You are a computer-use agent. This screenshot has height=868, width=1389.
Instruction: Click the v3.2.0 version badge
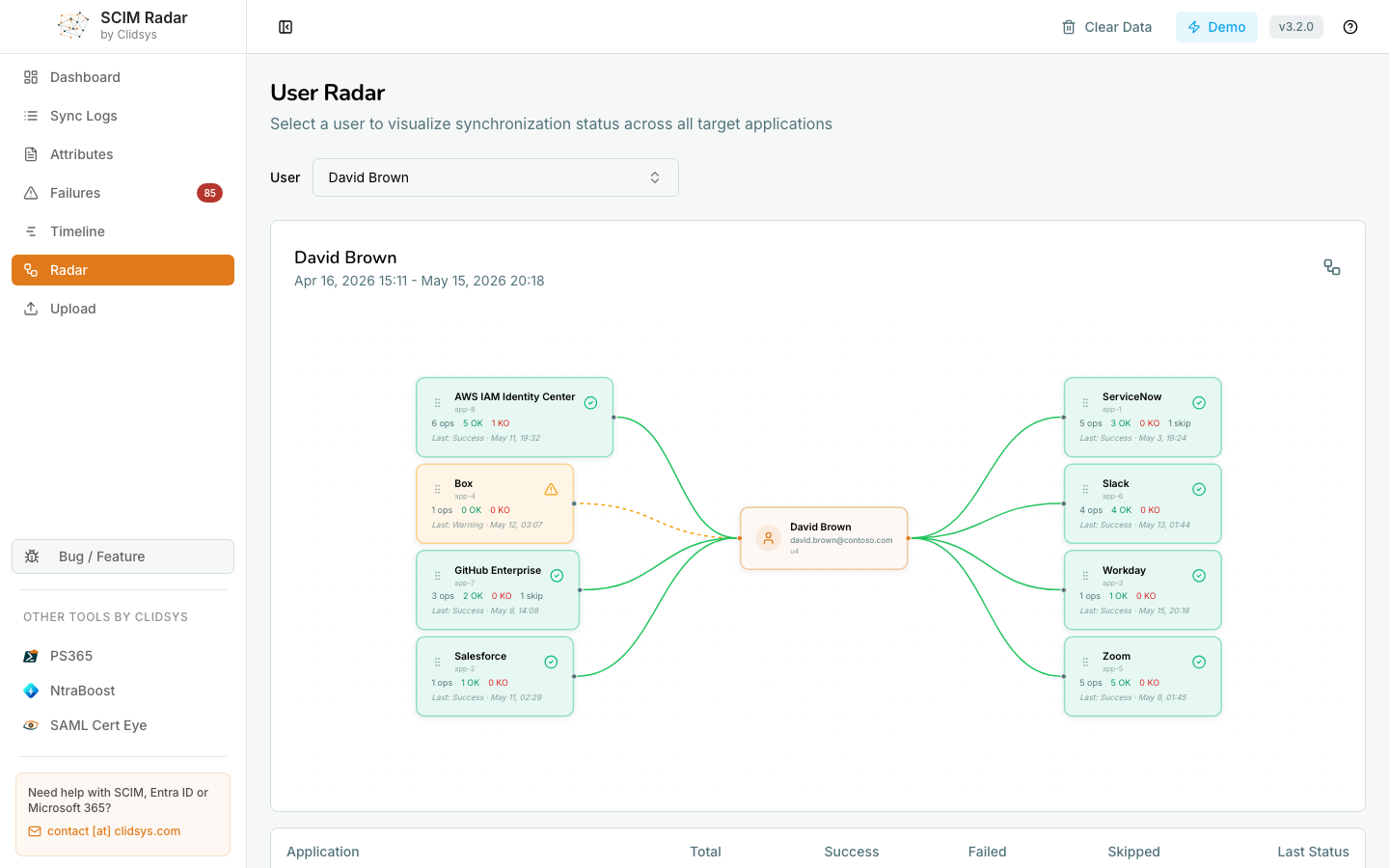click(1295, 27)
